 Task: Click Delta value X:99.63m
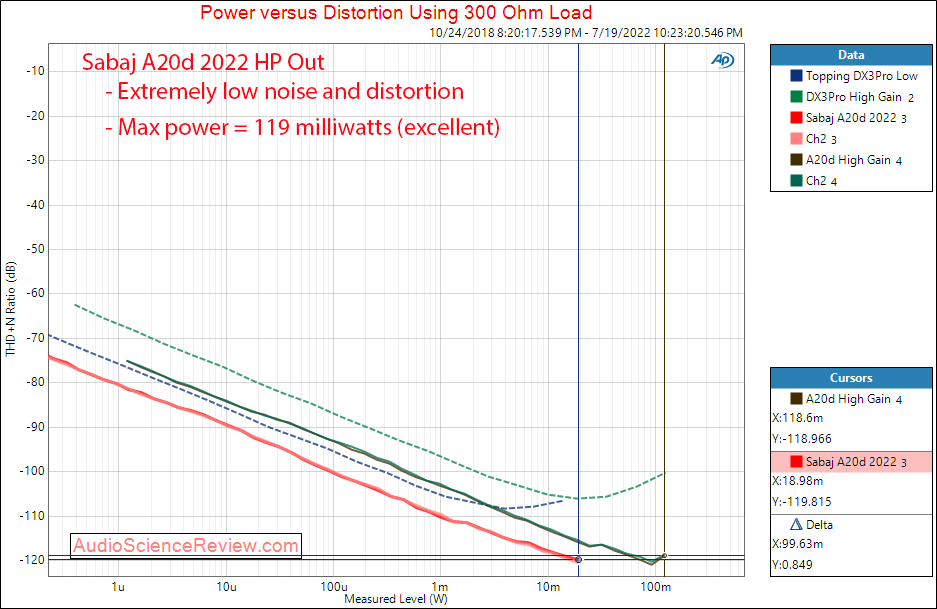797,544
